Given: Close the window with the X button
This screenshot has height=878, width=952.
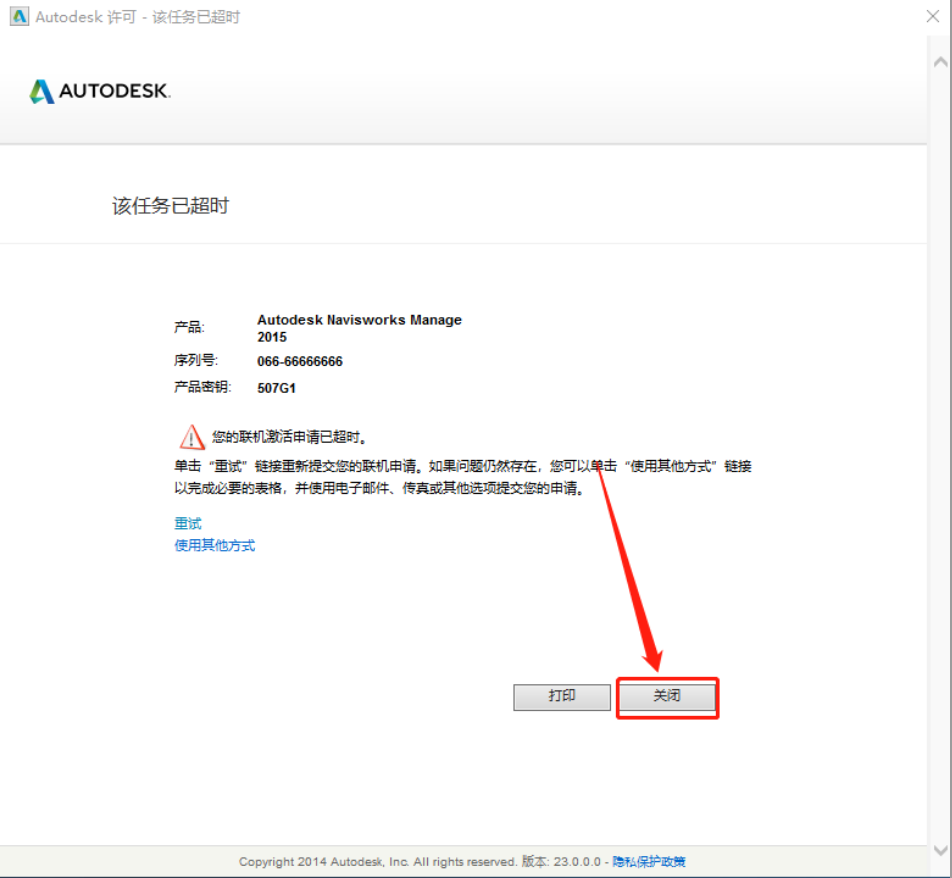Looking at the screenshot, I should [931, 17].
